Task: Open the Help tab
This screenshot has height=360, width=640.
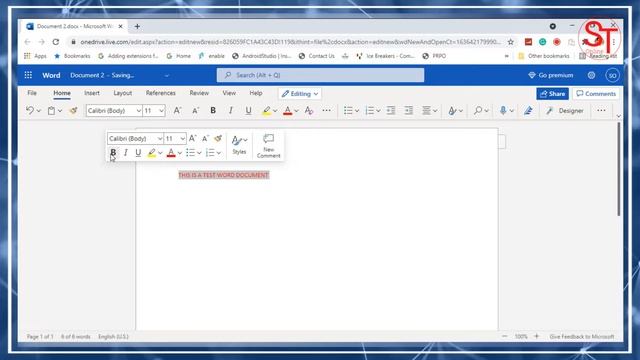Action: (x=256, y=93)
